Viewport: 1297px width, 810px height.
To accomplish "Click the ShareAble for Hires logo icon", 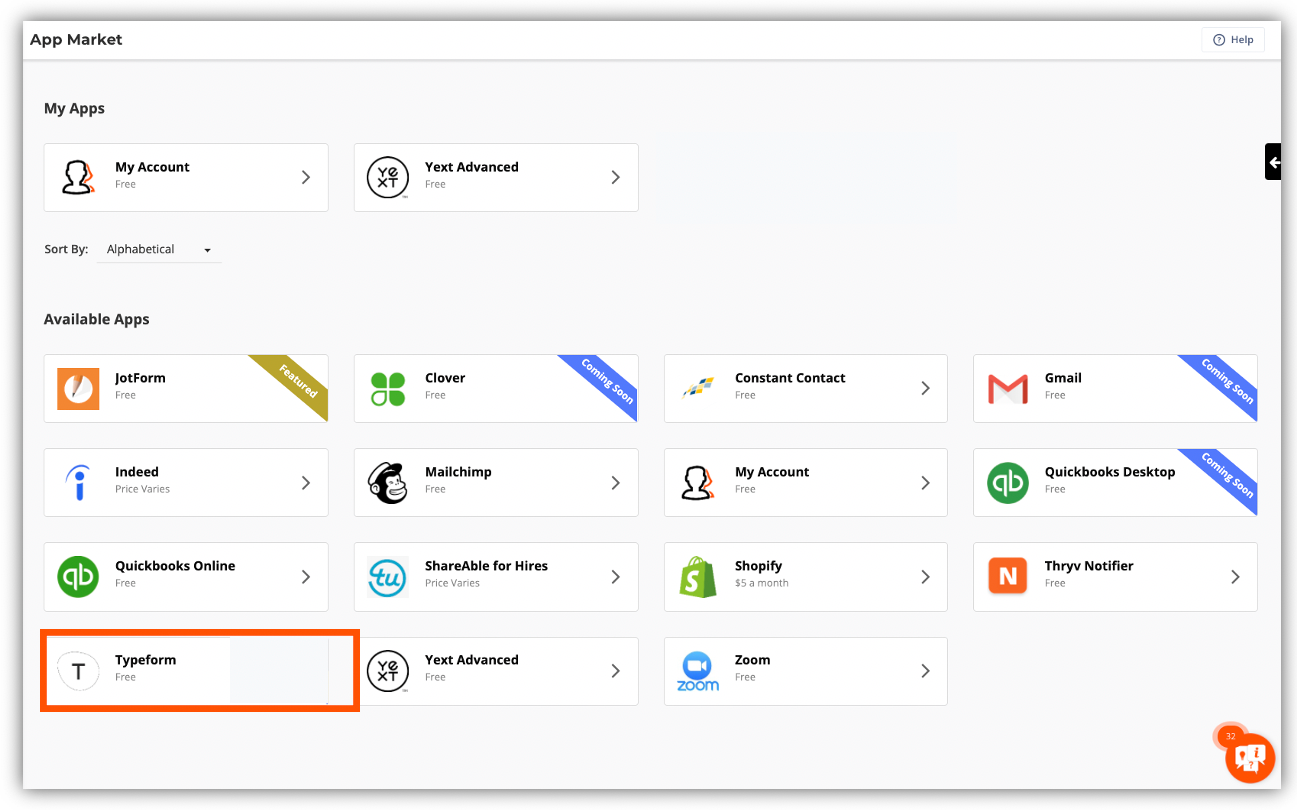I will click(x=388, y=576).
